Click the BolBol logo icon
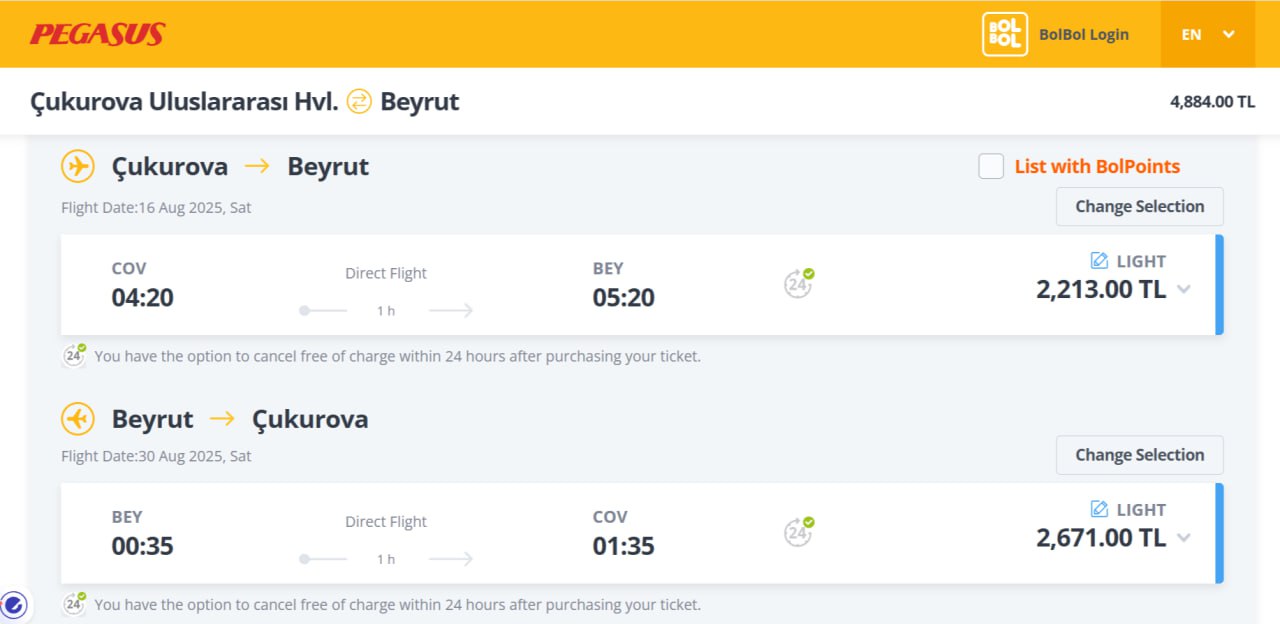The image size is (1280, 624). point(1004,34)
